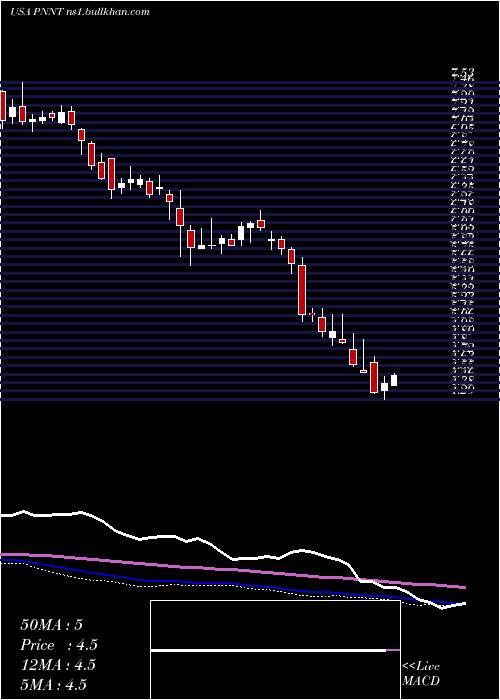Click the '12MA : 4.5' label
500x700 pixels.
click(x=58, y=665)
